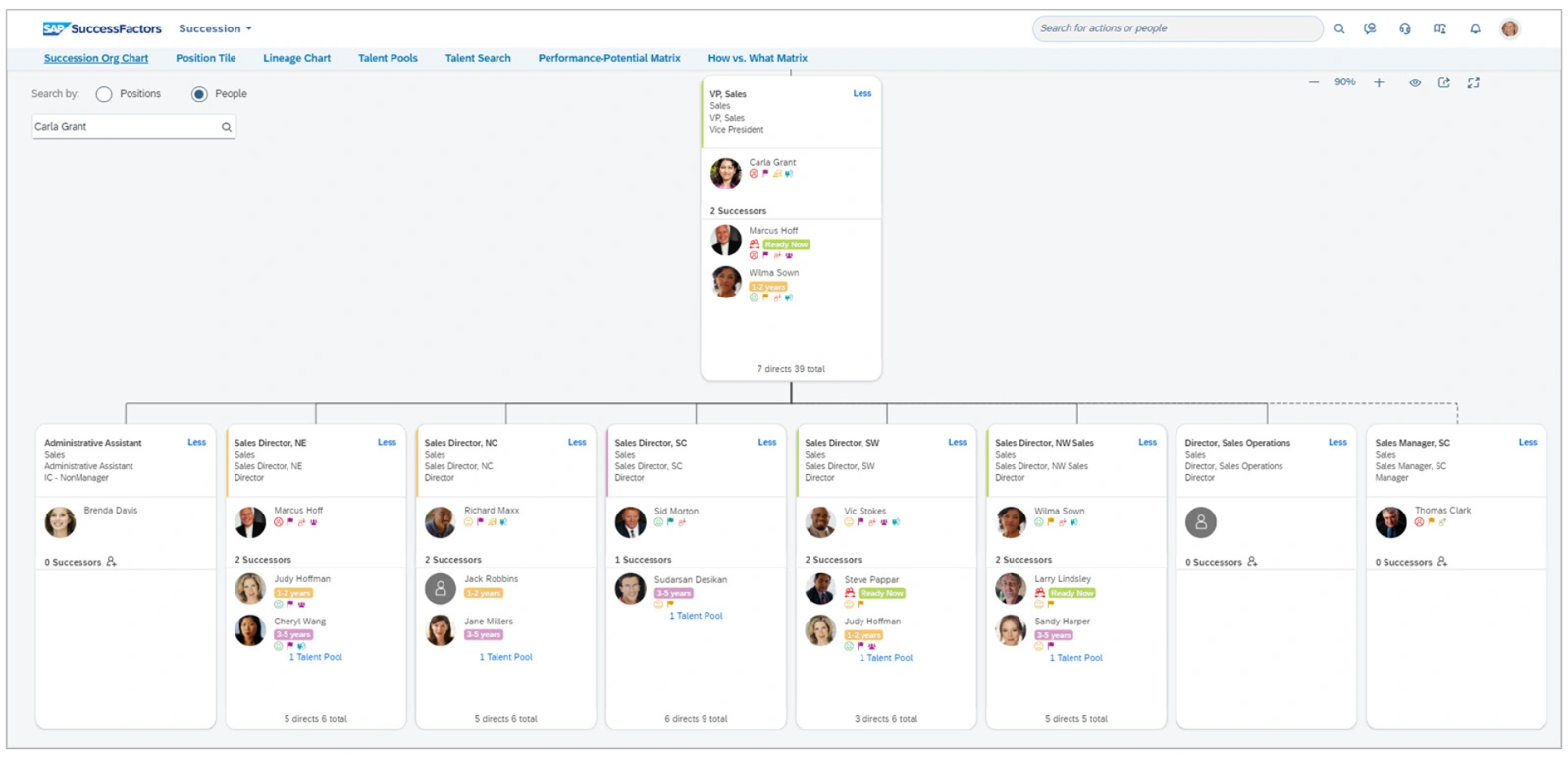Open the Talent Pools tab
Viewport: 1568px width, 757px height.
[388, 58]
